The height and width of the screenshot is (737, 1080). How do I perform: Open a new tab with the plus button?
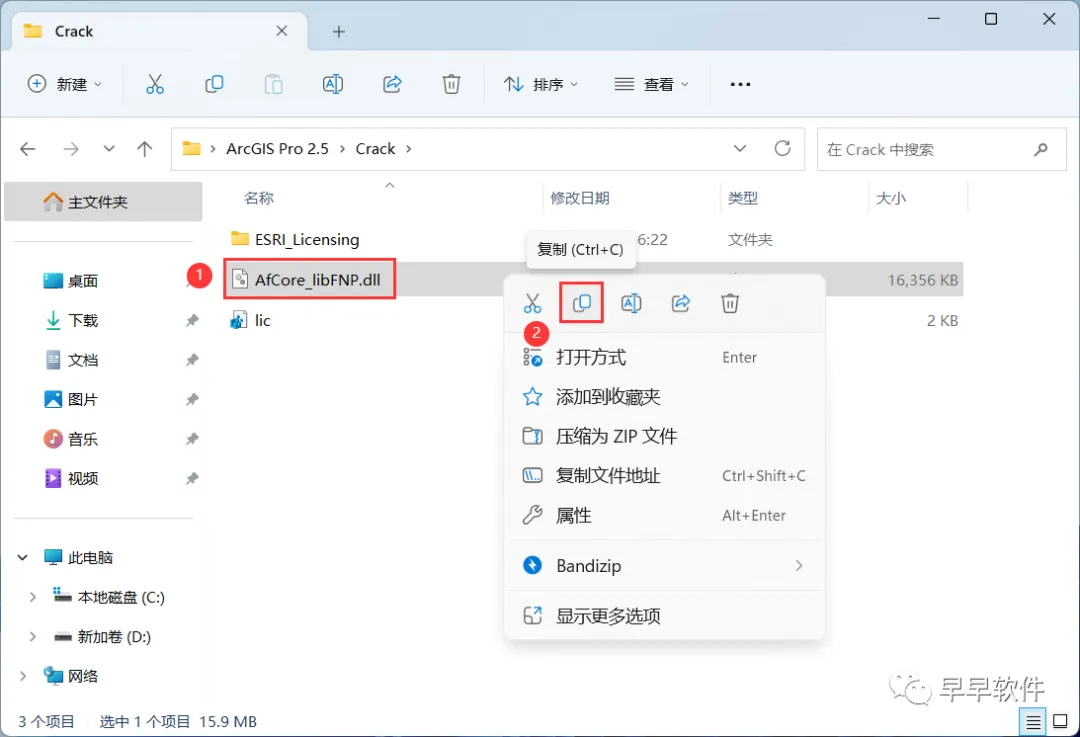338,32
